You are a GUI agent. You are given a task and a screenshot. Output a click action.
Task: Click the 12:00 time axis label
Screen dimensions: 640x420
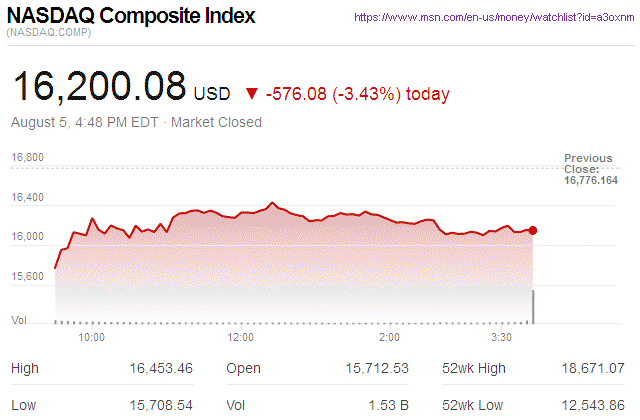pyautogui.click(x=241, y=338)
